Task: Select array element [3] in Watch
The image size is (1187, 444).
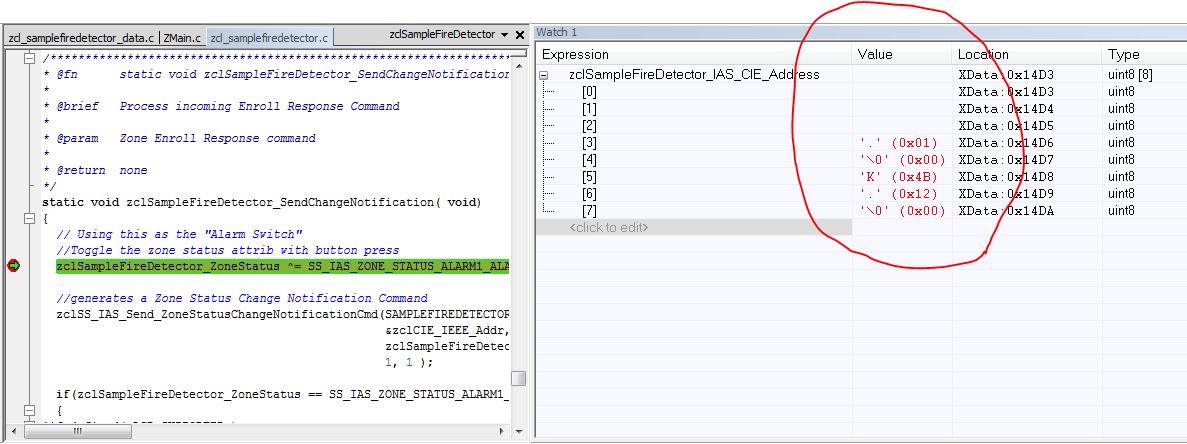Action: [x=589, y=143]
